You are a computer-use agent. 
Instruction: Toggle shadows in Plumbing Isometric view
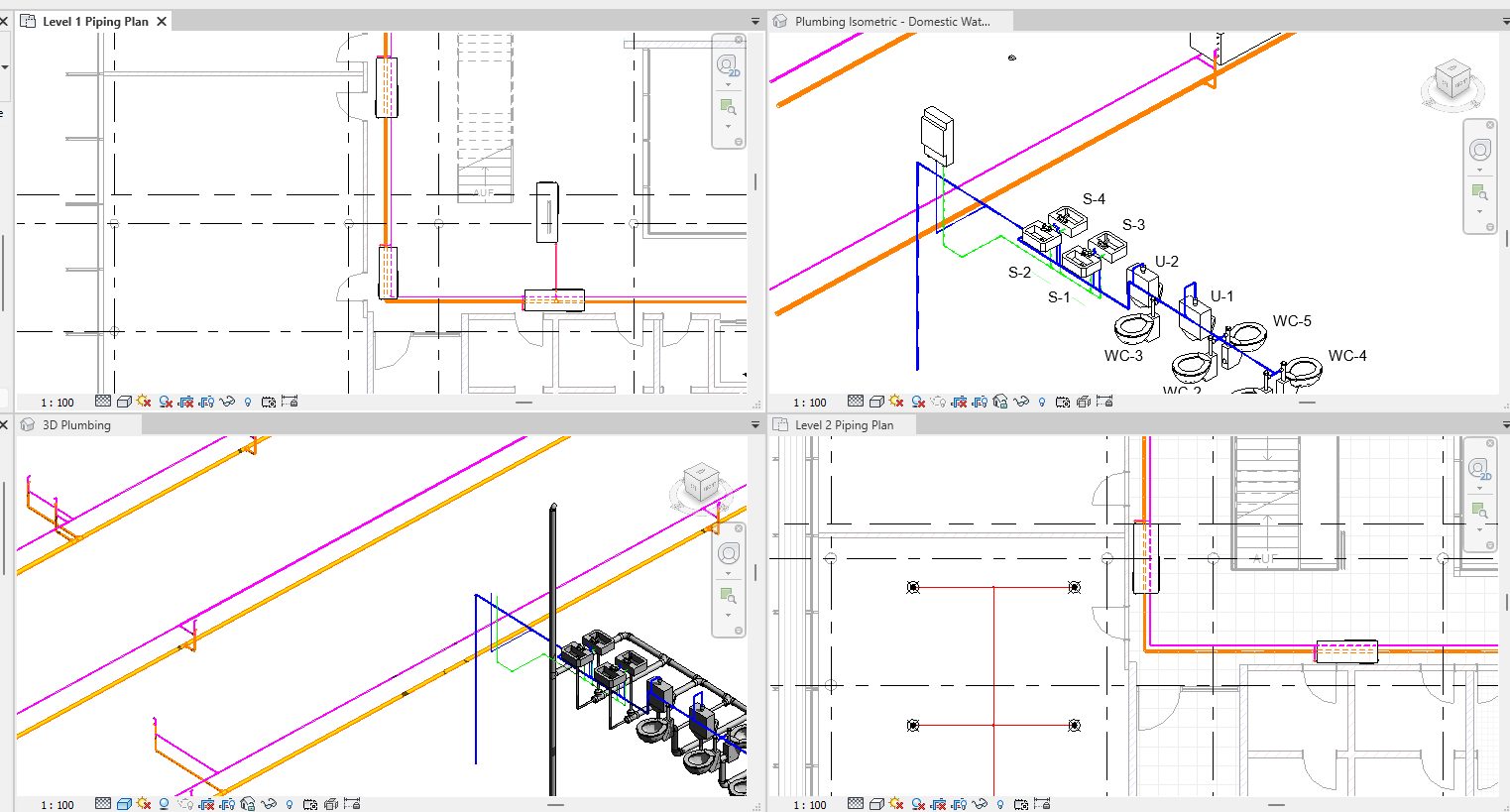[x=918, y=402]
